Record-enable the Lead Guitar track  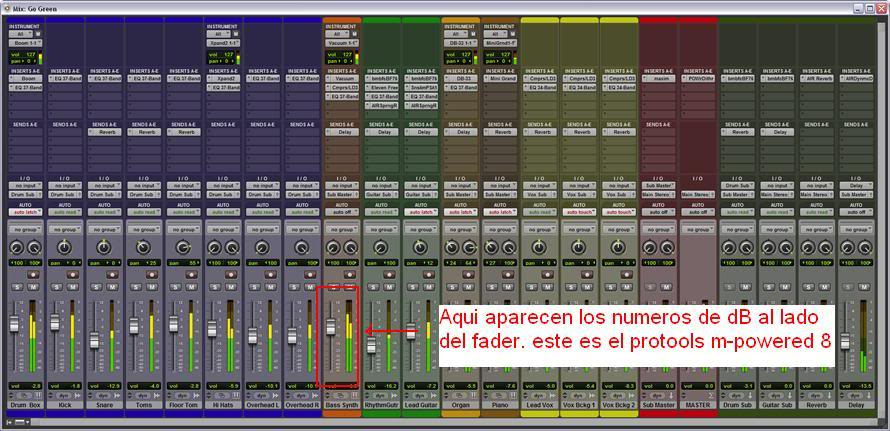coord(429,274)
